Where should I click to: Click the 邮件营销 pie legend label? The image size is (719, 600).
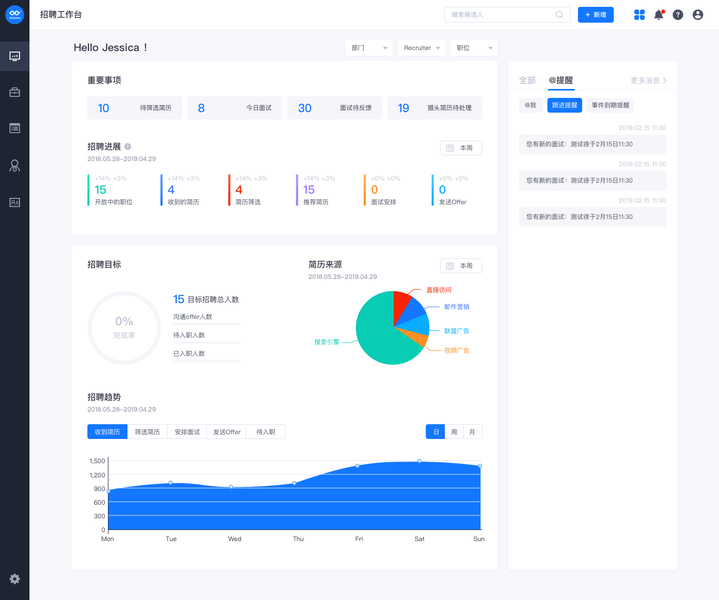tap(457, 306)
